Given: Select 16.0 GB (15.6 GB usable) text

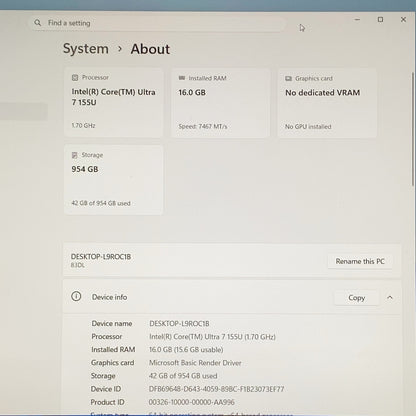Looking at the screenshot, I should 186,350.
